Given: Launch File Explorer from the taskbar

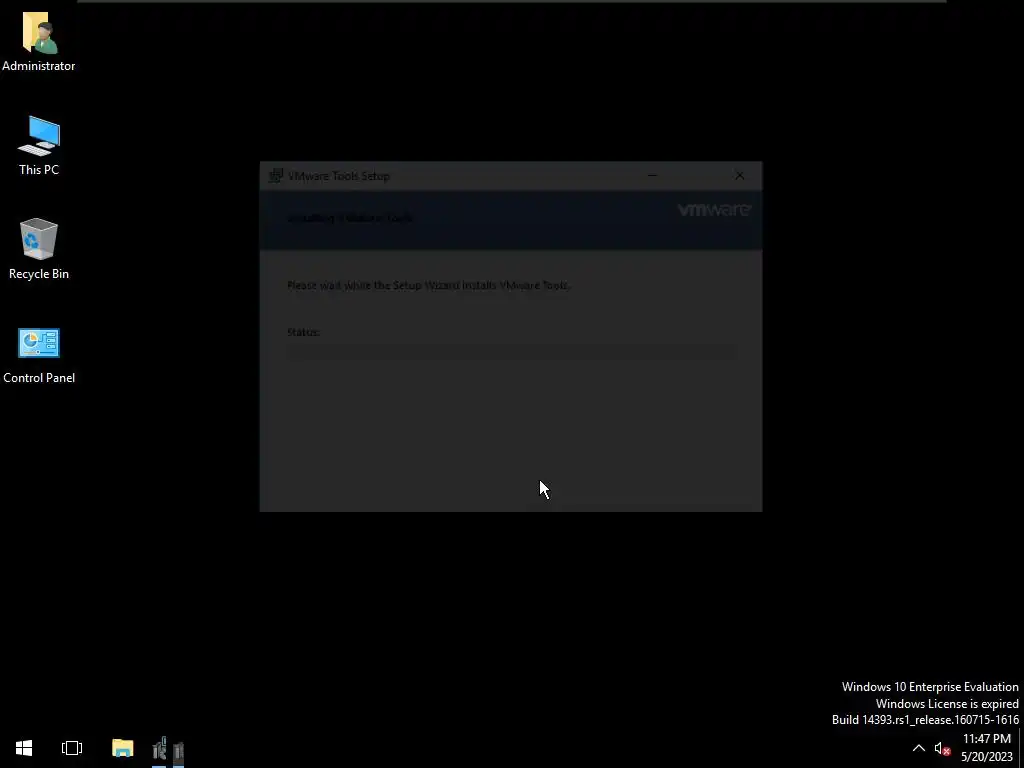Looking at the screenshot, I should pos(123,748).
